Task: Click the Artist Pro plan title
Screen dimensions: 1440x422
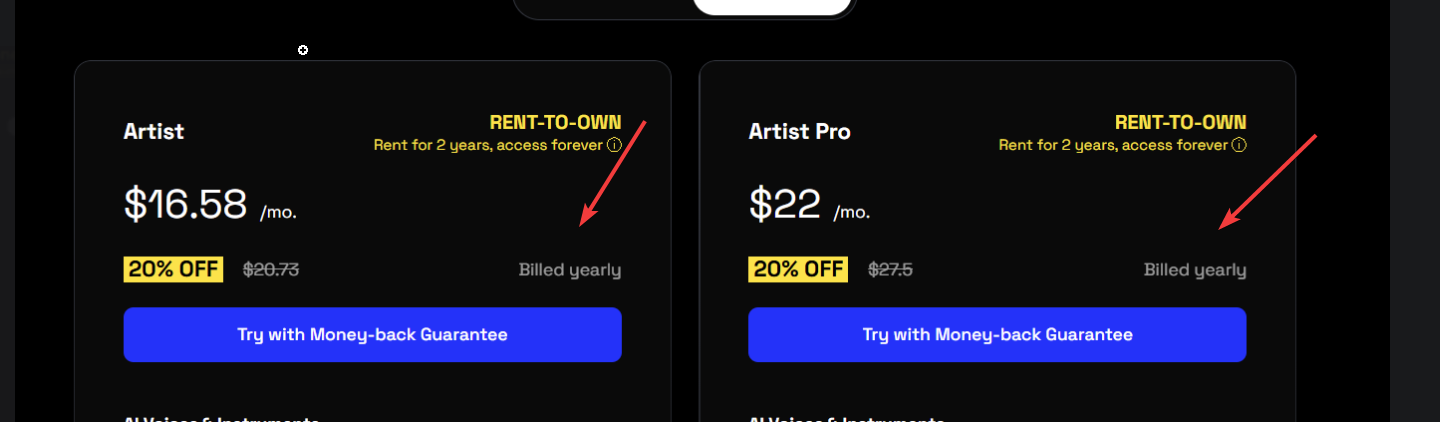Action: [799, 131]
